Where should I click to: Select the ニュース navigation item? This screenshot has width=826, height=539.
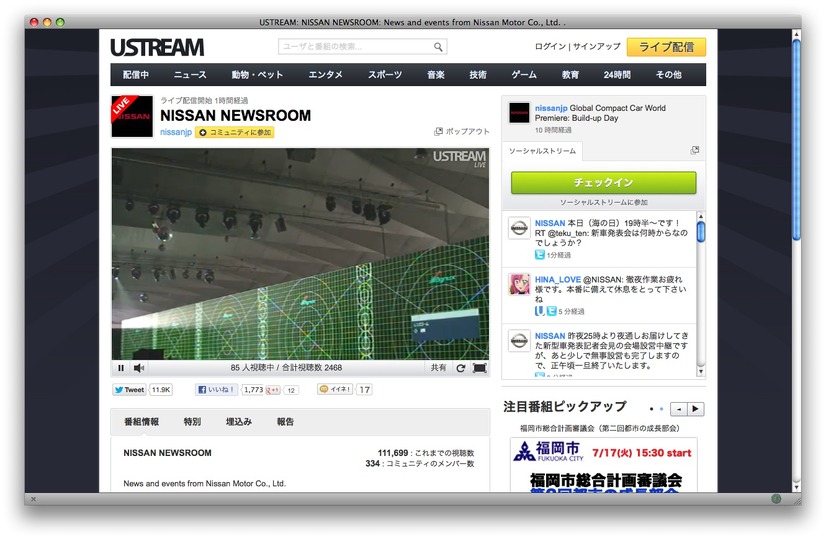tap(190, 75)
